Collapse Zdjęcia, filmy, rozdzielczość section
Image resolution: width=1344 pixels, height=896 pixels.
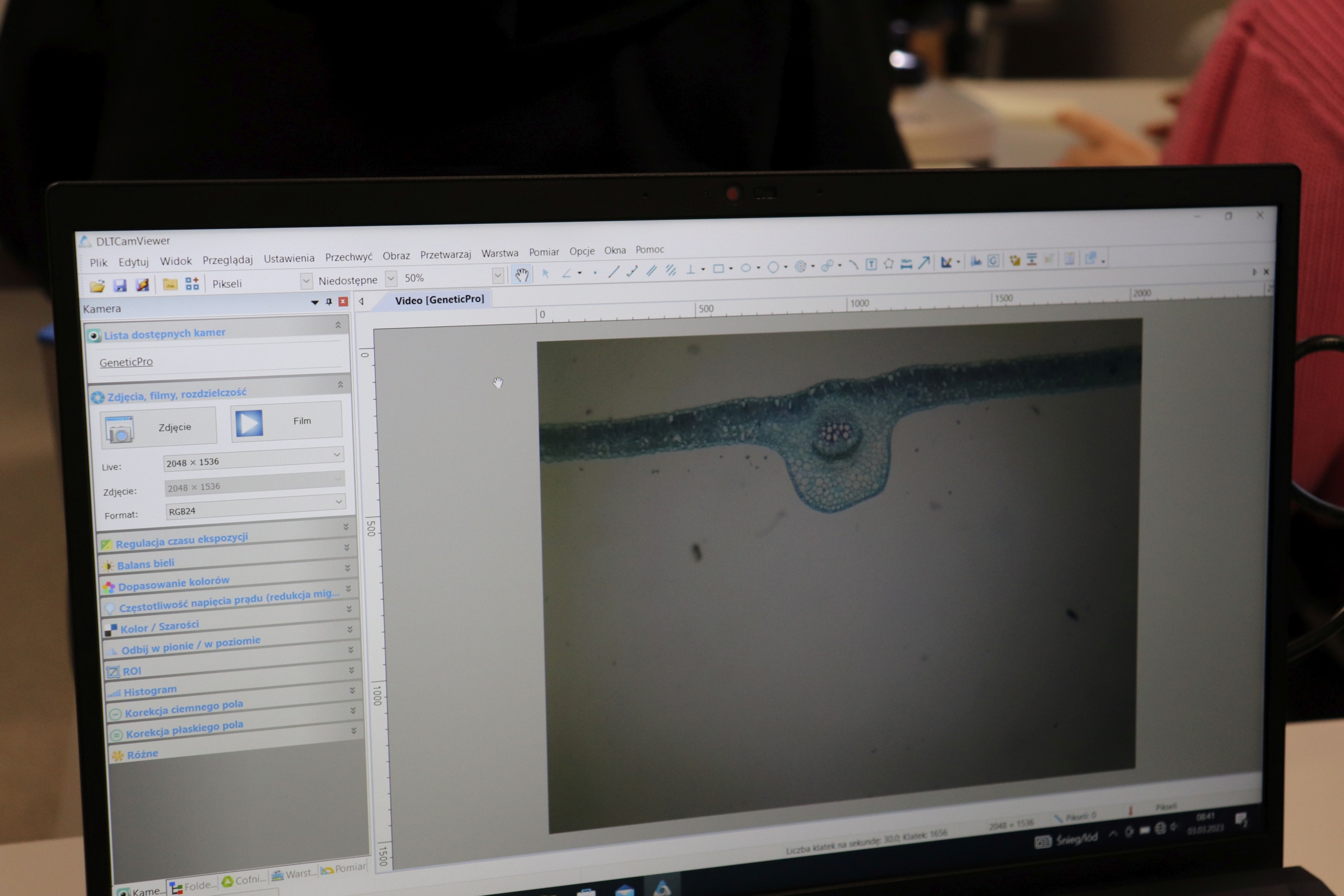click(340, 385)
